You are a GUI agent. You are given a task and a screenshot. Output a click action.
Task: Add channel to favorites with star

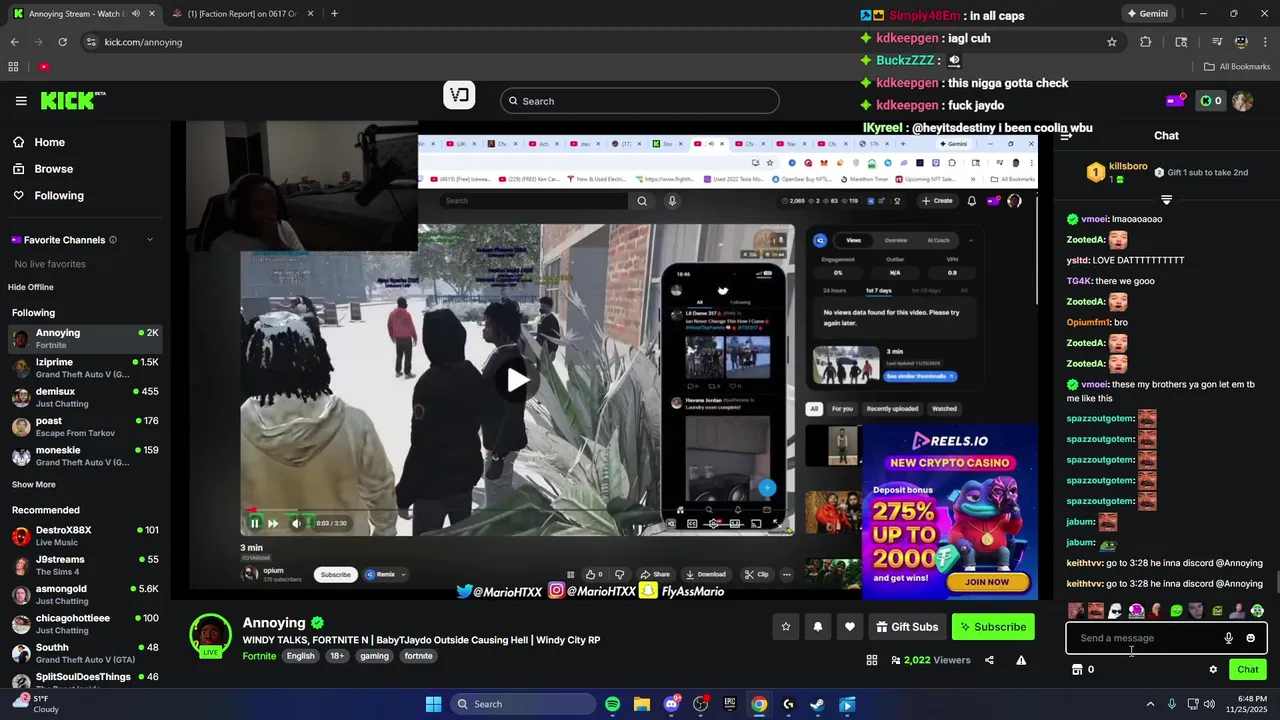point(786,627)
